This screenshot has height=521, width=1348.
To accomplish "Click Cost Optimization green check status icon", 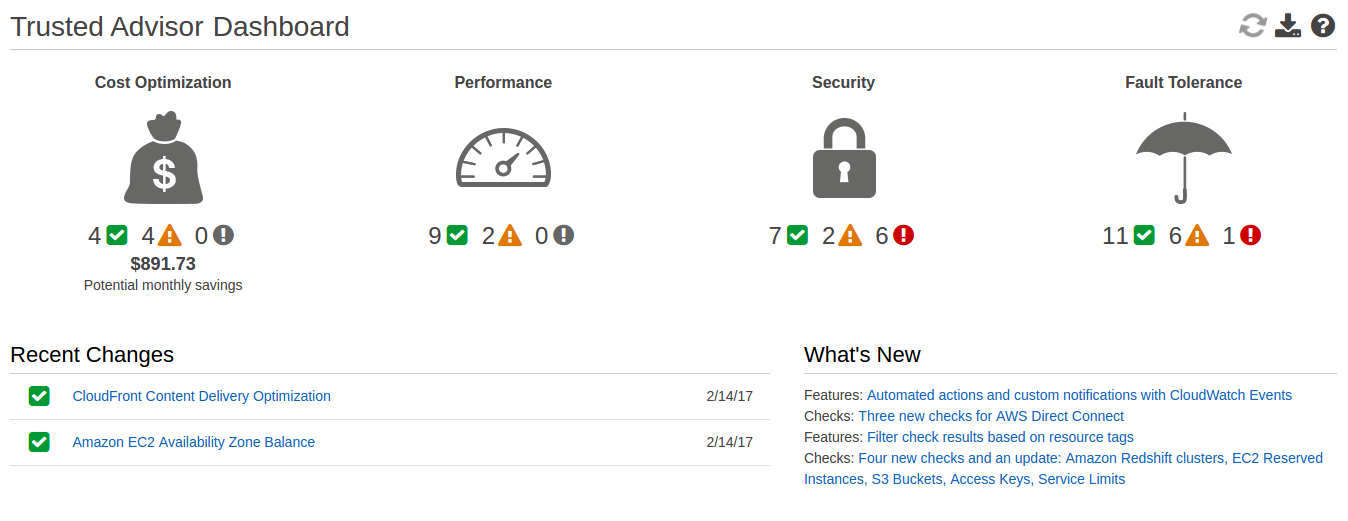I will tap(117, 236).
